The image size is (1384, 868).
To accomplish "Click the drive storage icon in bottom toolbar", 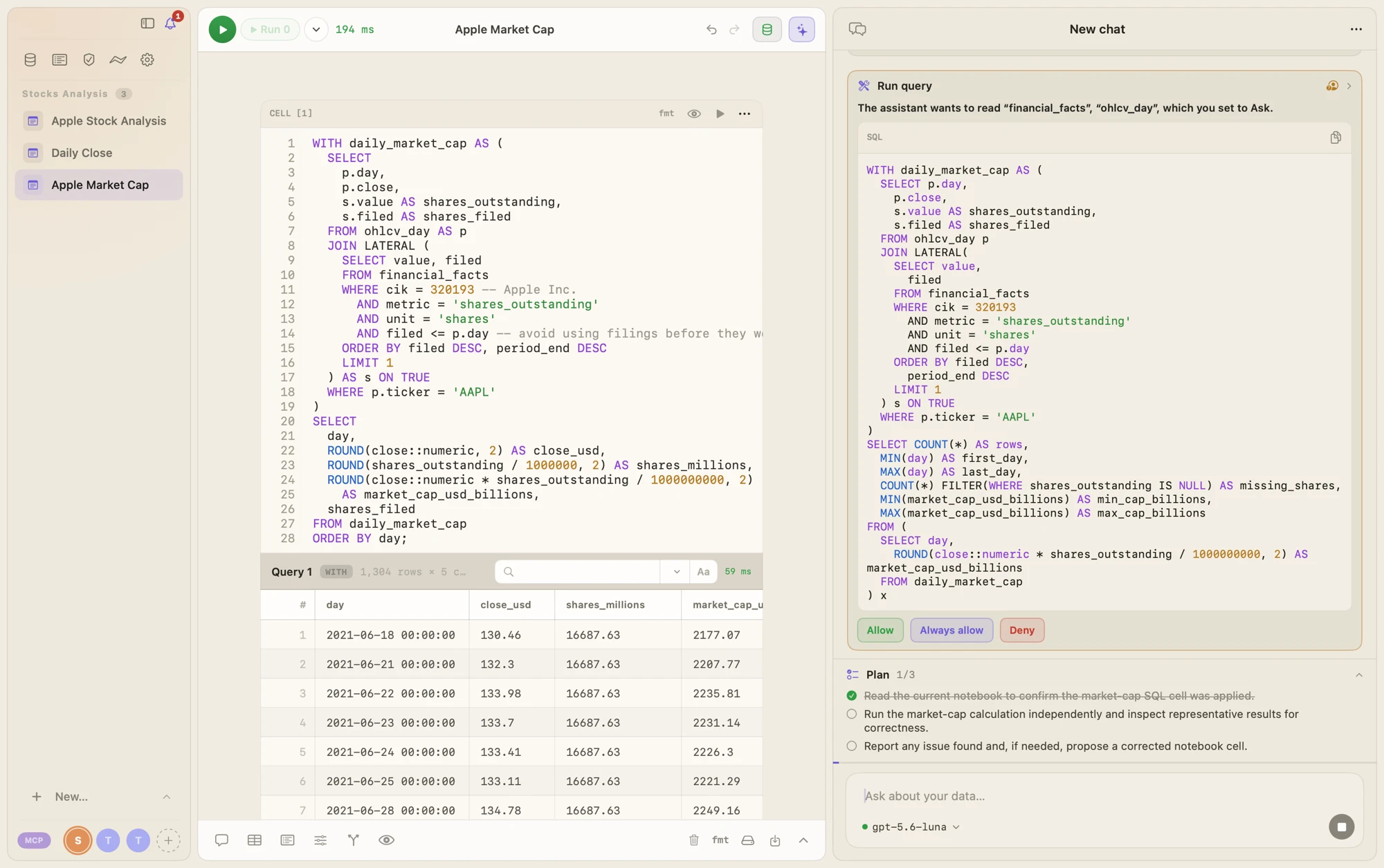I will [x=747, y=840].
